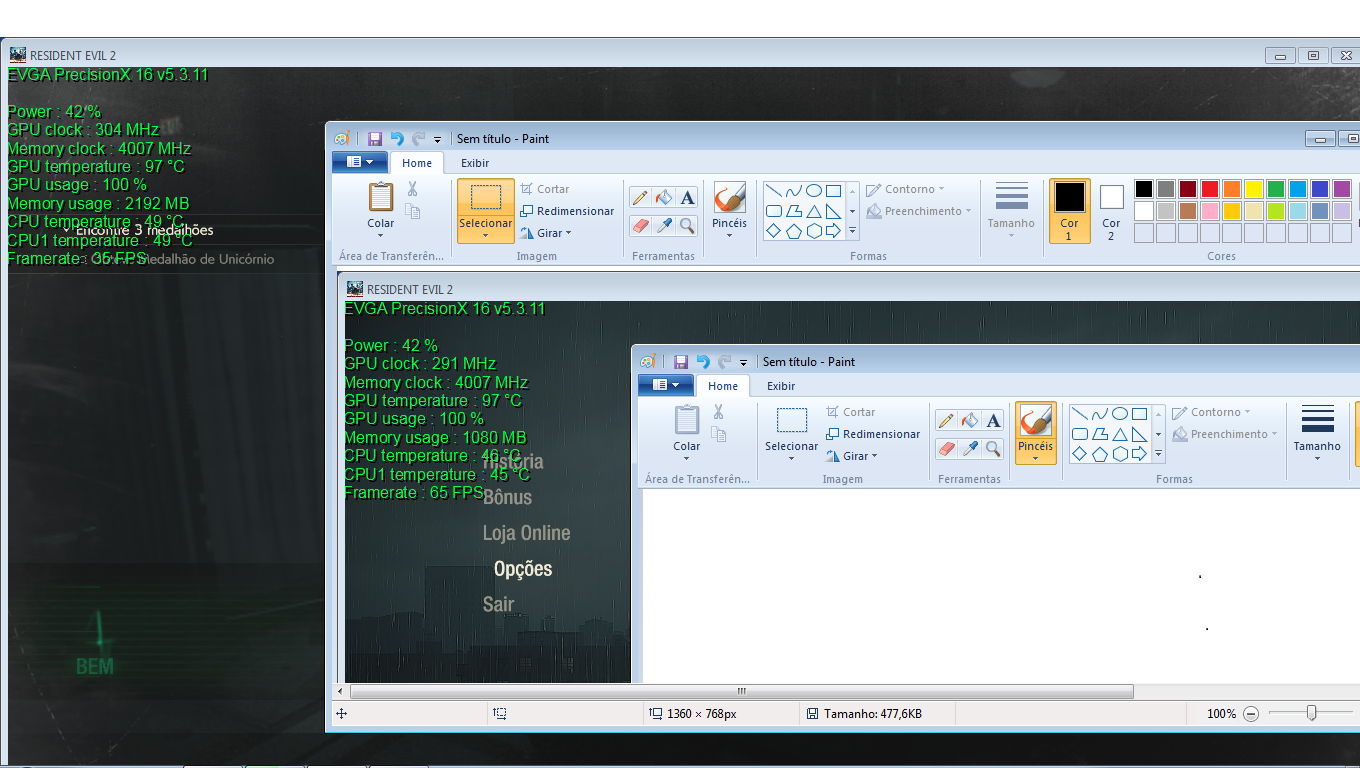Click 'Tamanho: 477,6KB' in the status bar
Image resolution: width=1360 pixels, height=768 pixels.
[x=872, y=714]
